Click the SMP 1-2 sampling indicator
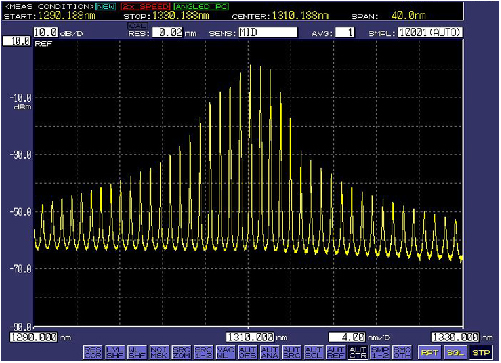 coord(380,352)
